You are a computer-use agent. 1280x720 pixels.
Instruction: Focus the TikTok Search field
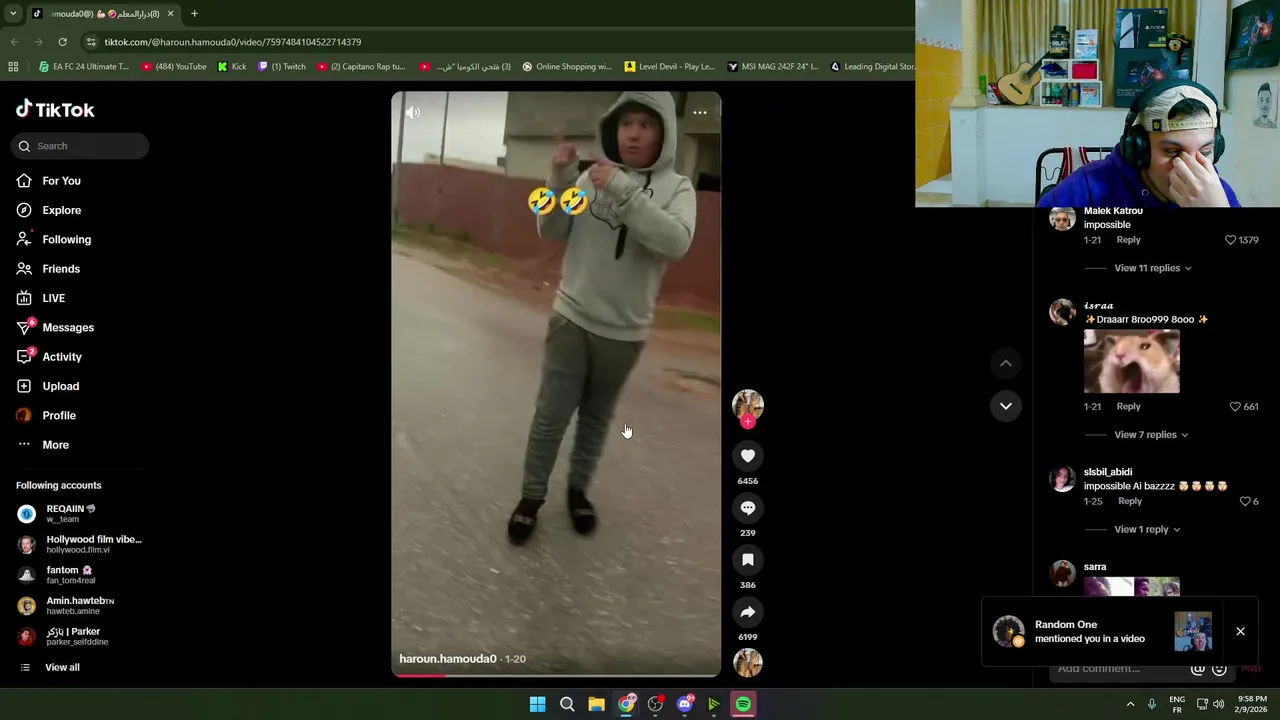pos(80,146)
